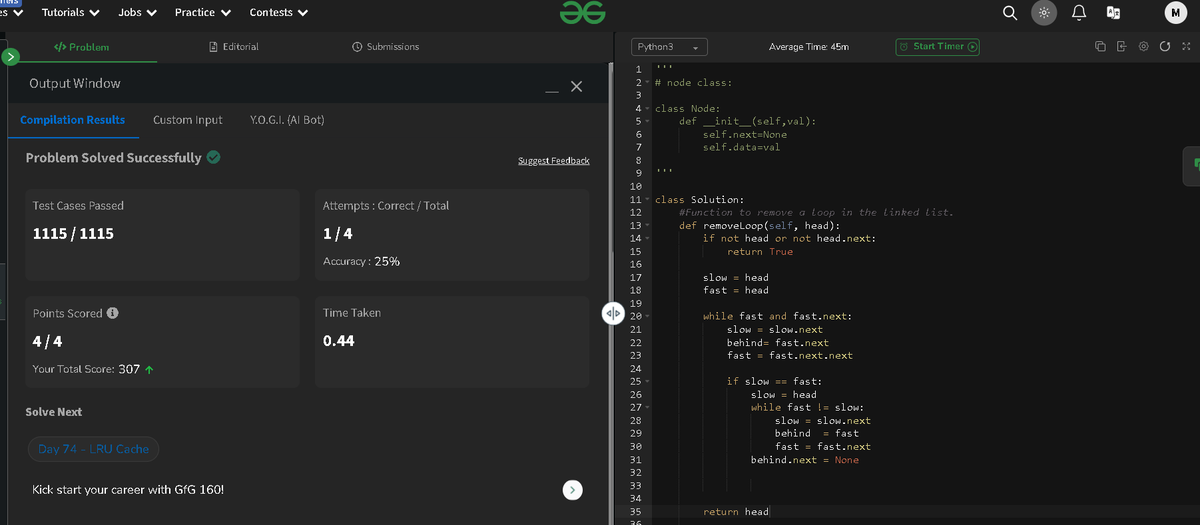Collapse code fold at line 11

click(x=647, y=200)
